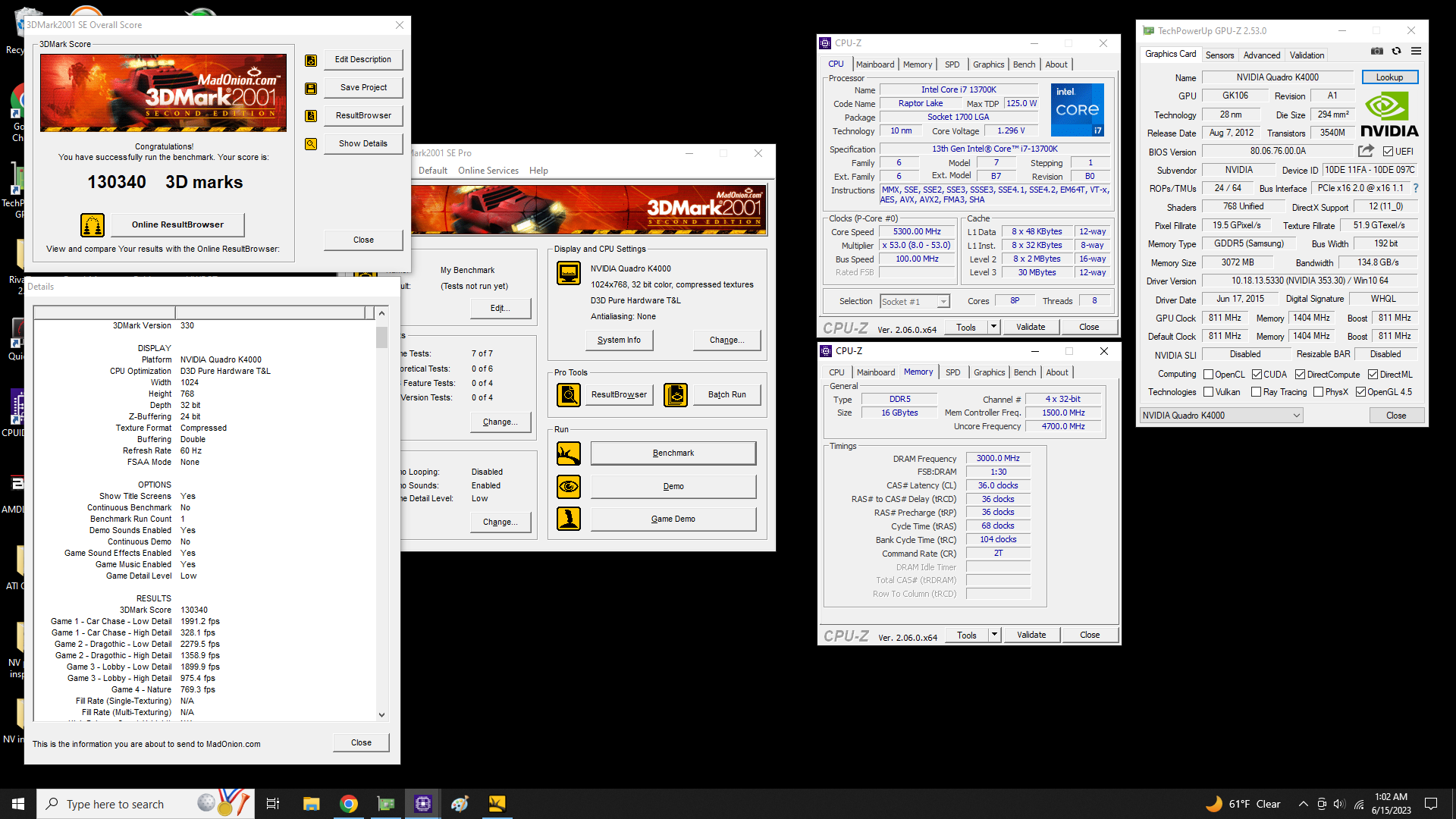Toggle the Vulkan checkbox
1456x819 pixels.
coord(1209,392)
